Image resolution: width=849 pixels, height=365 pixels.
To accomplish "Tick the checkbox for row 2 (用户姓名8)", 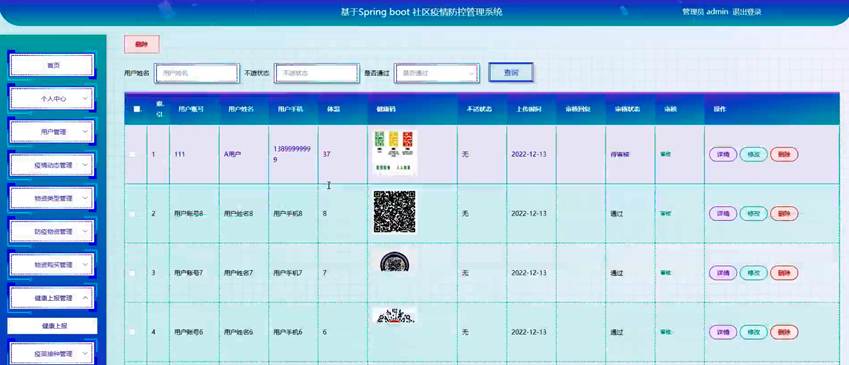I will click(x=133, y=214).
